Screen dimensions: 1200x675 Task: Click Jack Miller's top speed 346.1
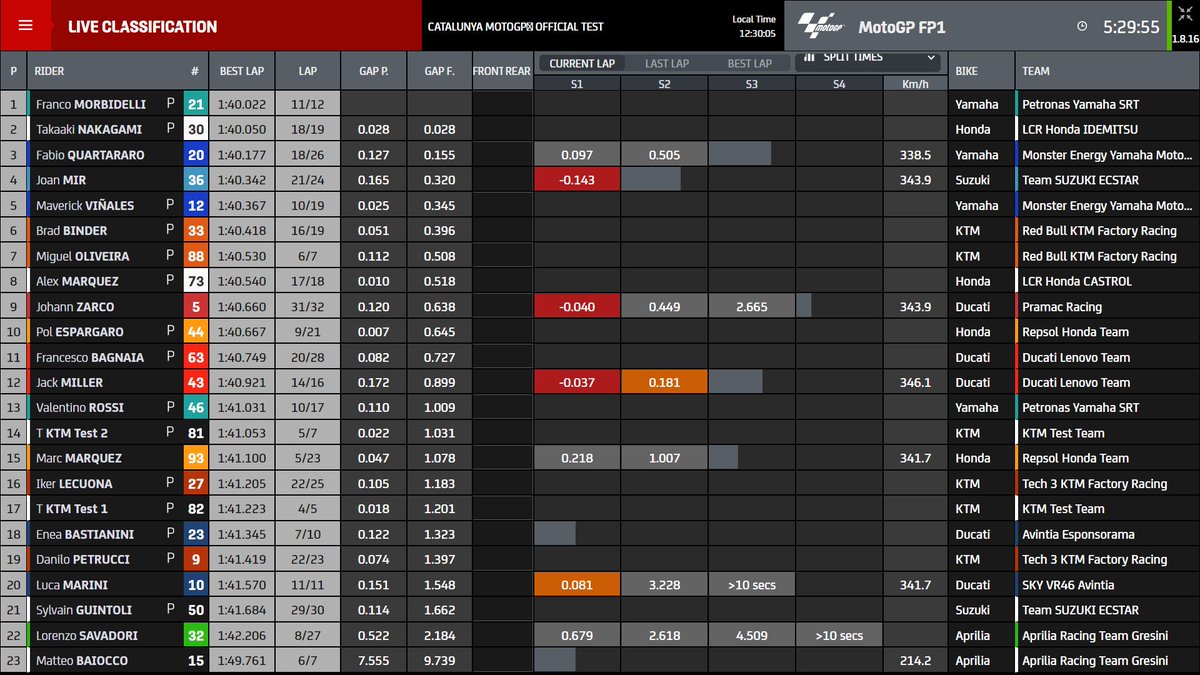[915, 382]
